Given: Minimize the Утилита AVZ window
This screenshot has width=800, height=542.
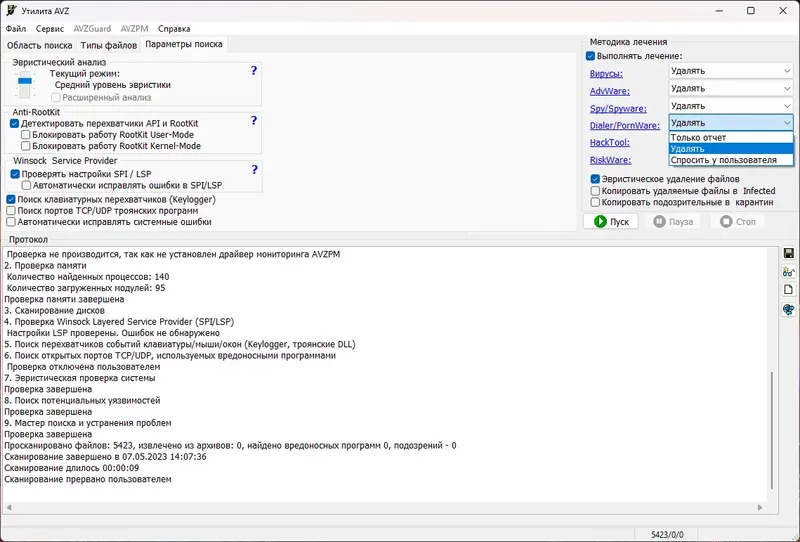Looking at the screenshot, I should point(719,11).
